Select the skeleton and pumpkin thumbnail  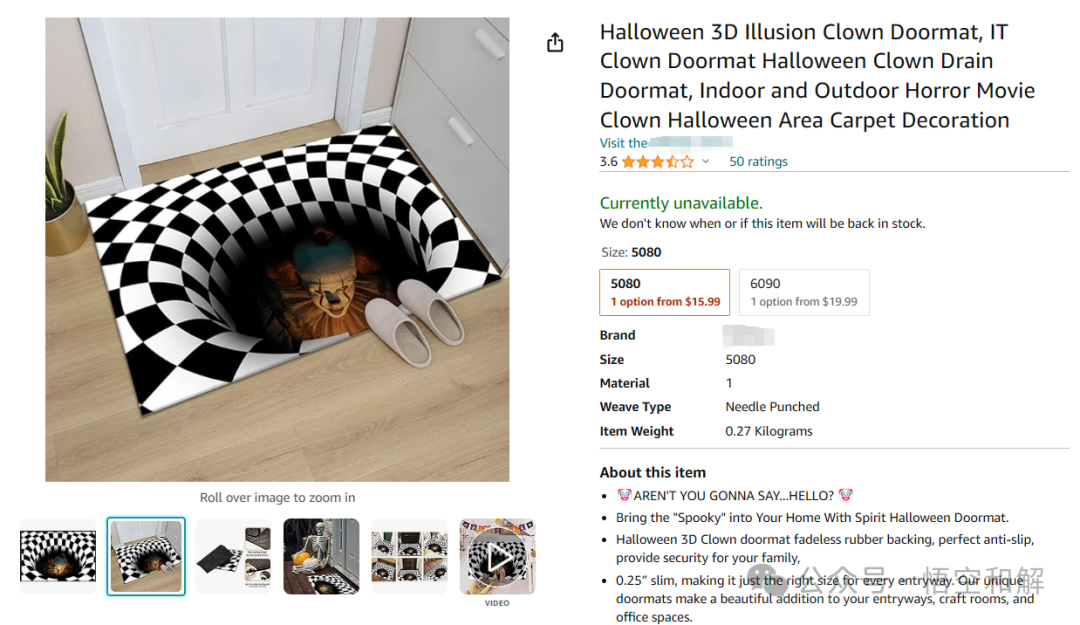point(321,556)
